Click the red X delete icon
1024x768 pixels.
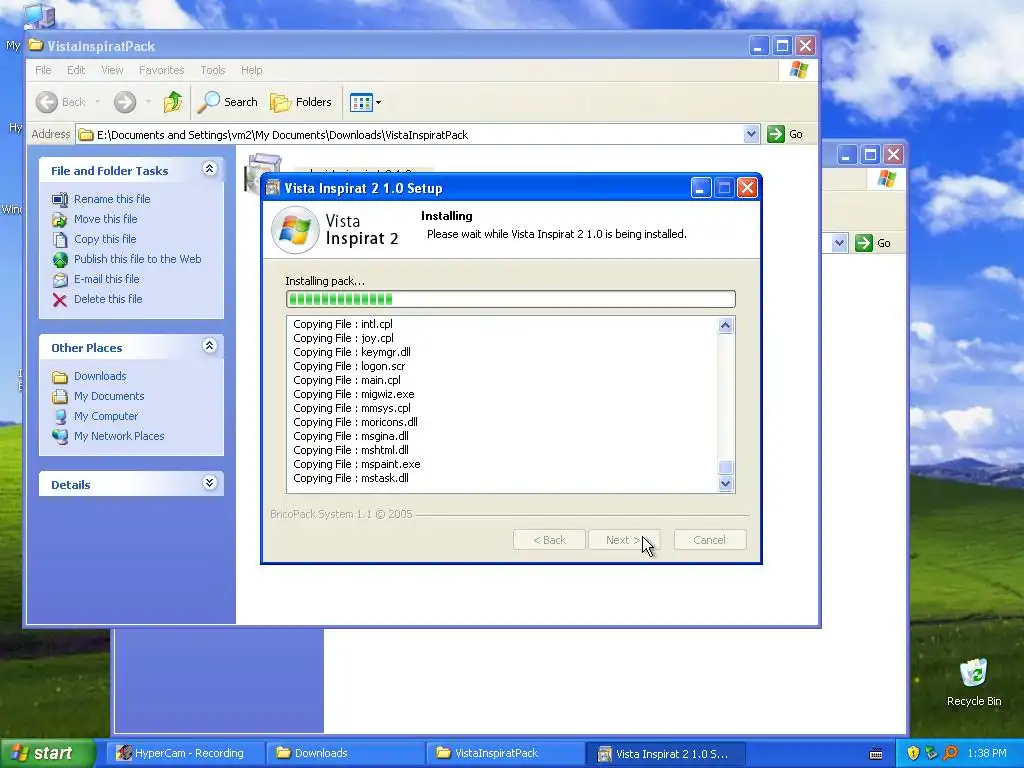tap(59, 300)
